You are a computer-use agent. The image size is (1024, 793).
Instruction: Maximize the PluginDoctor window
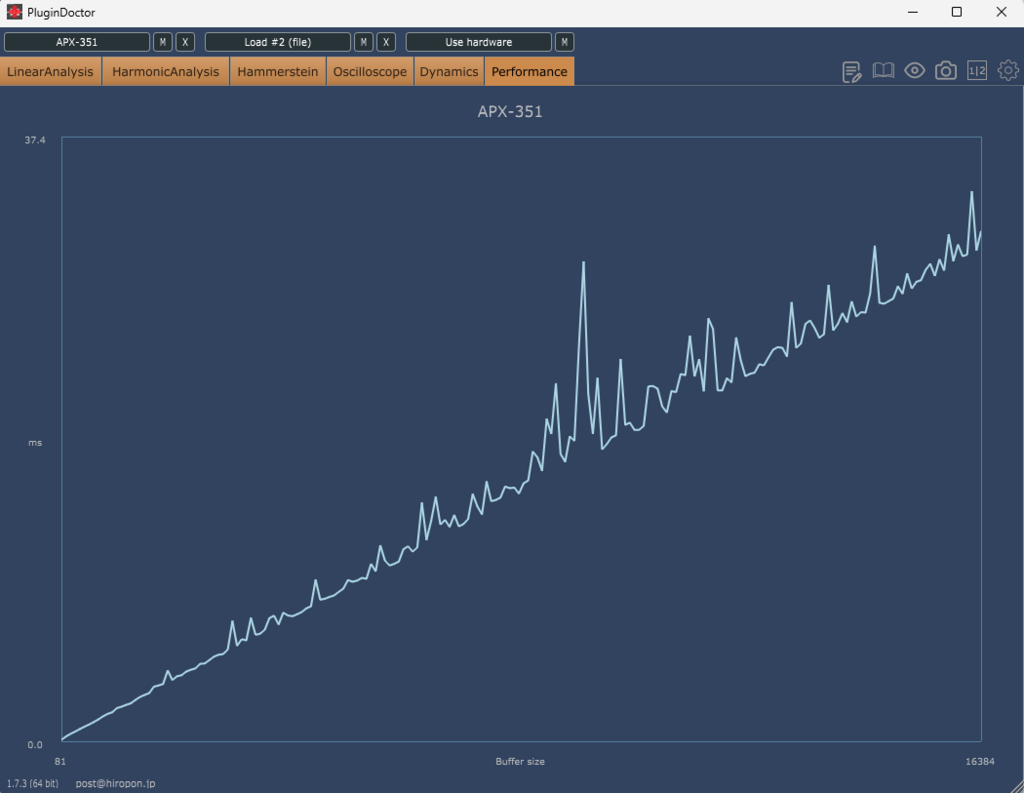point(957,12)
